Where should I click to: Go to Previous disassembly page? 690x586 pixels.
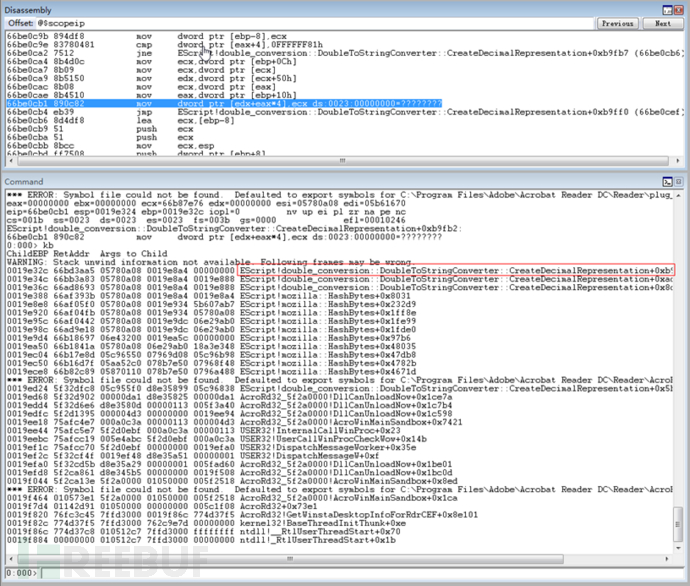pyautogui.click(x=617, y=23)
